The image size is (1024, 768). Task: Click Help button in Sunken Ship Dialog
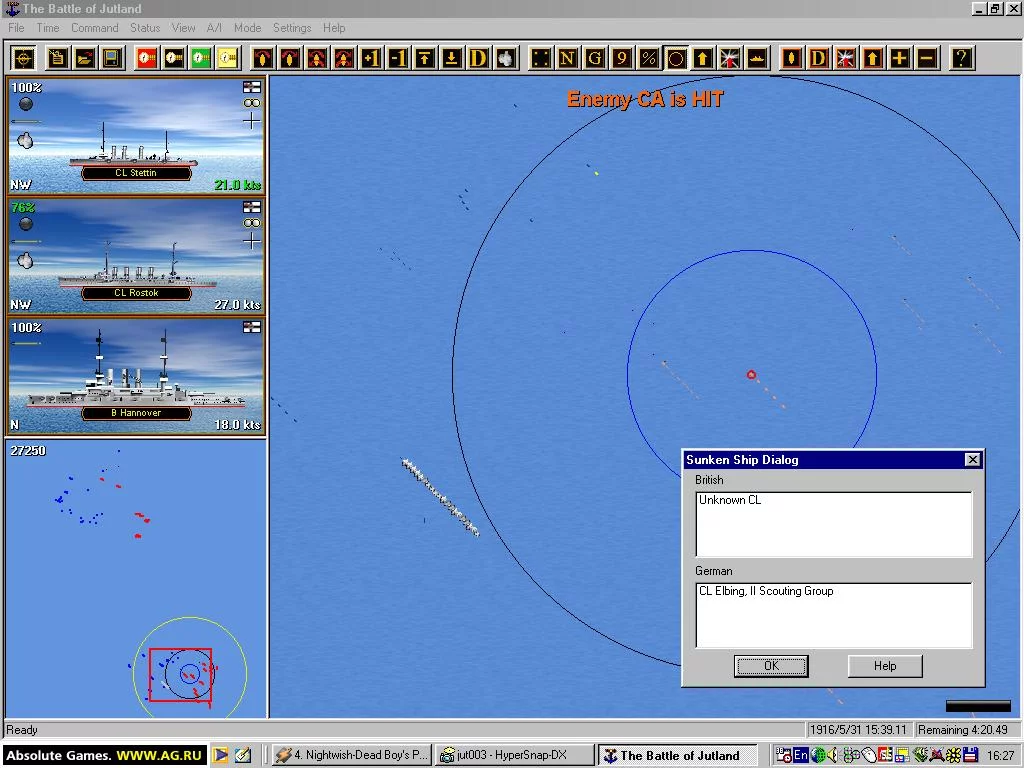(885, 666)
